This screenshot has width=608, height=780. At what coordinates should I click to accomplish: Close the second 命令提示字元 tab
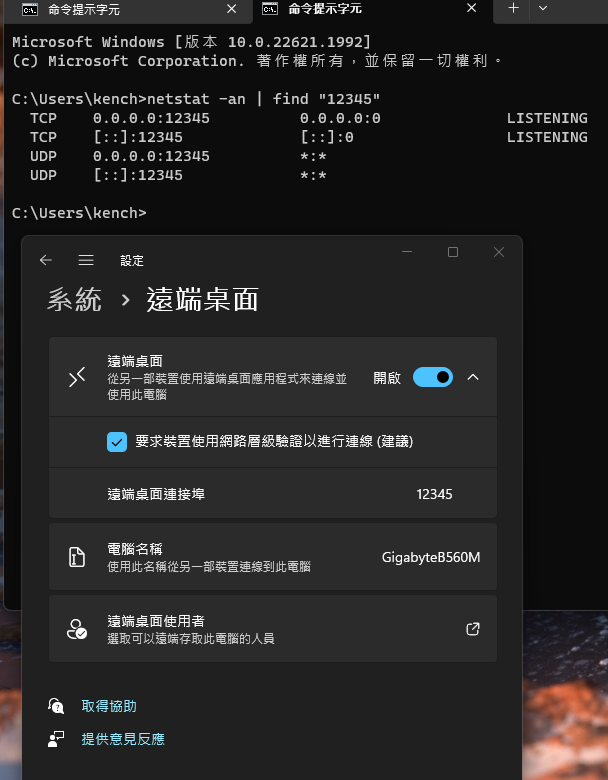click(x=472, y=8)
